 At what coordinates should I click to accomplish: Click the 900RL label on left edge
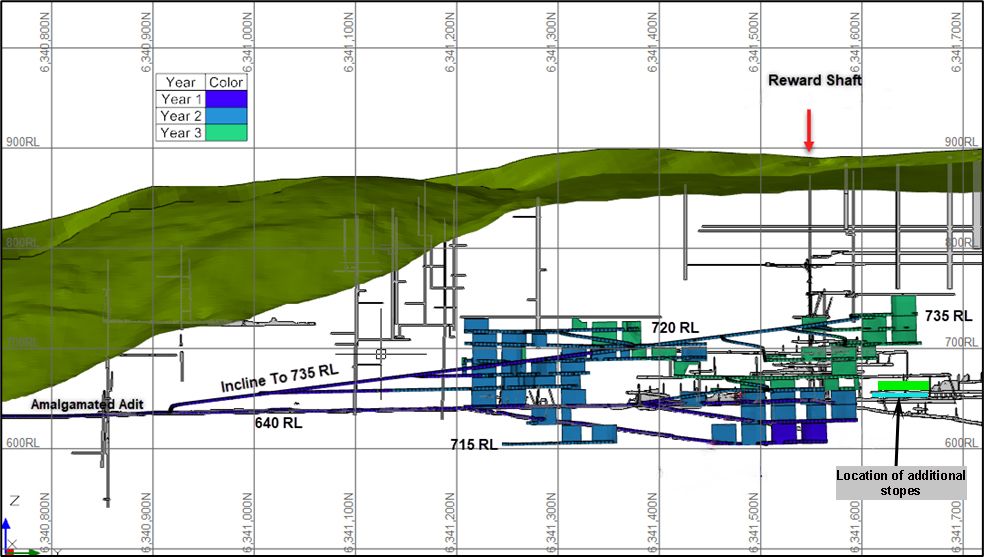click(19, 143)
